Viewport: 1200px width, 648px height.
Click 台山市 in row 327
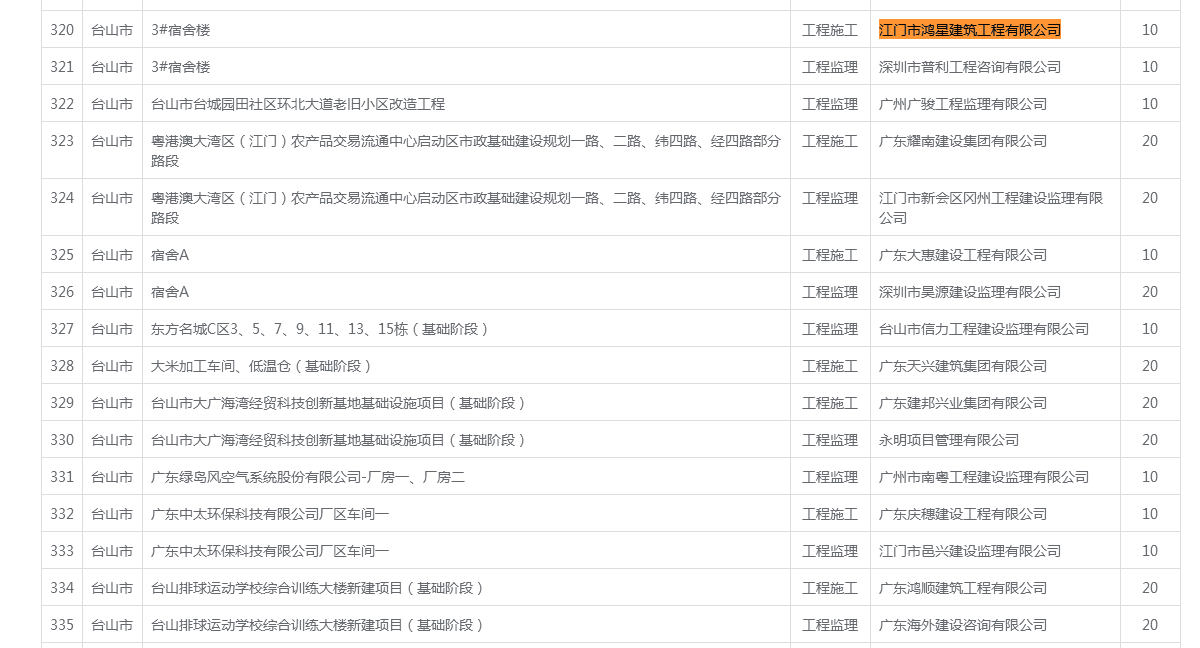[x=112, y=329]
